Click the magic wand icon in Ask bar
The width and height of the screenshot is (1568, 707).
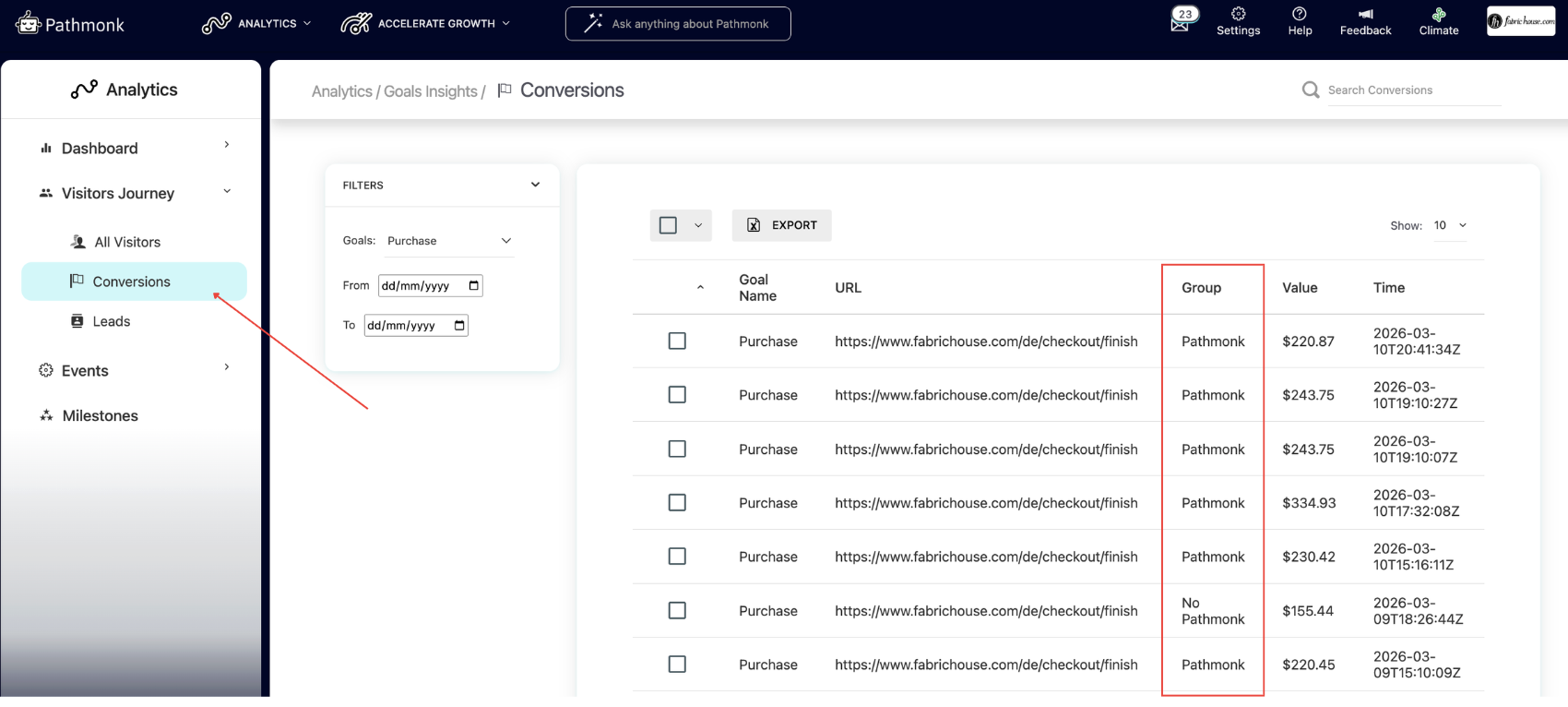pyautogui.click(x=594, y=23)
